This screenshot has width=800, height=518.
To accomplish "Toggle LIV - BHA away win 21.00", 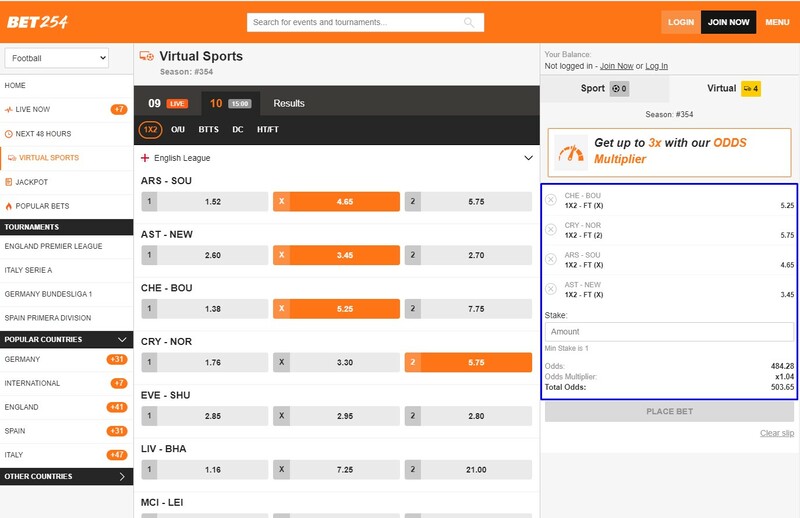I will pyautogui.click(x=468, y=470).
